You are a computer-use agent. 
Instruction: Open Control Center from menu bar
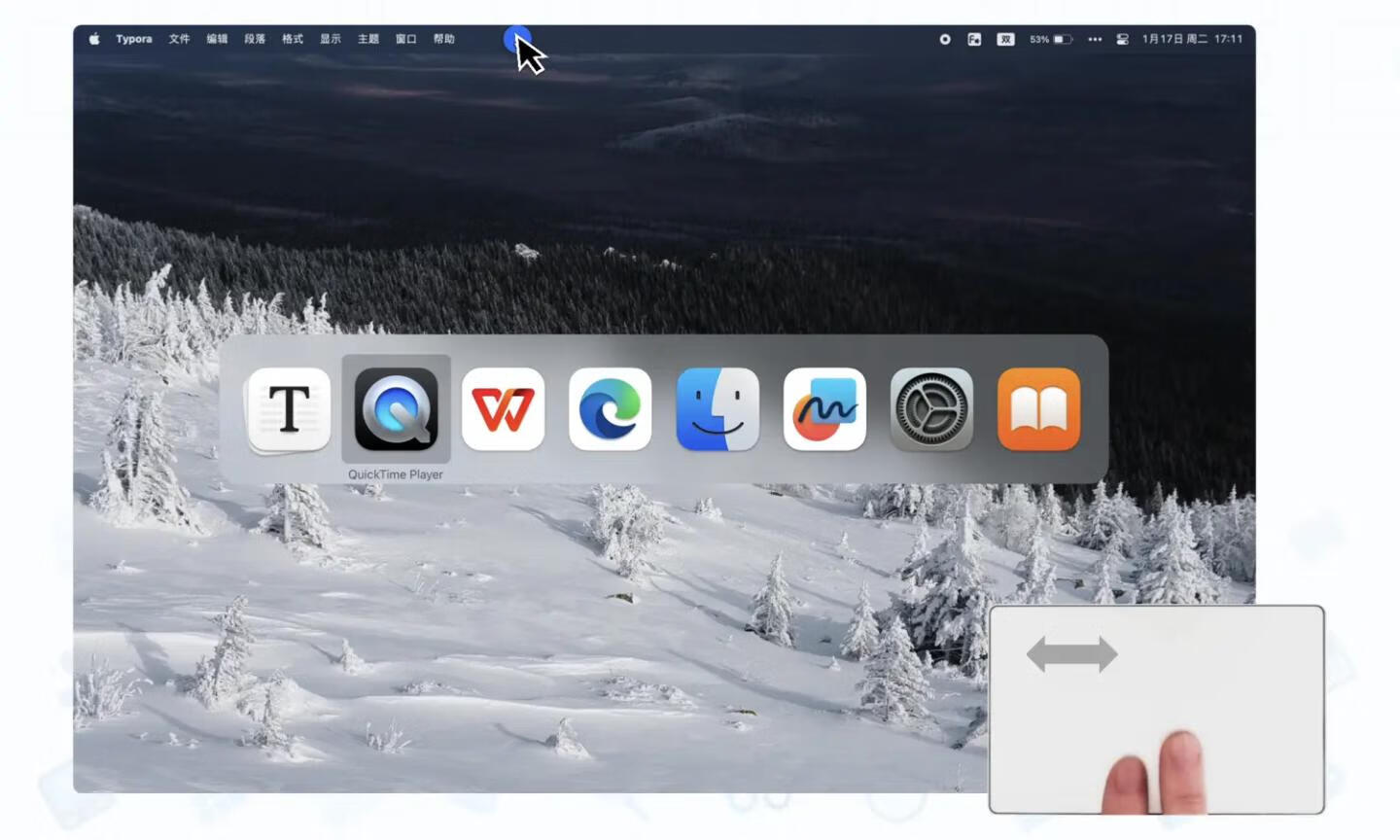[1122, 39]
